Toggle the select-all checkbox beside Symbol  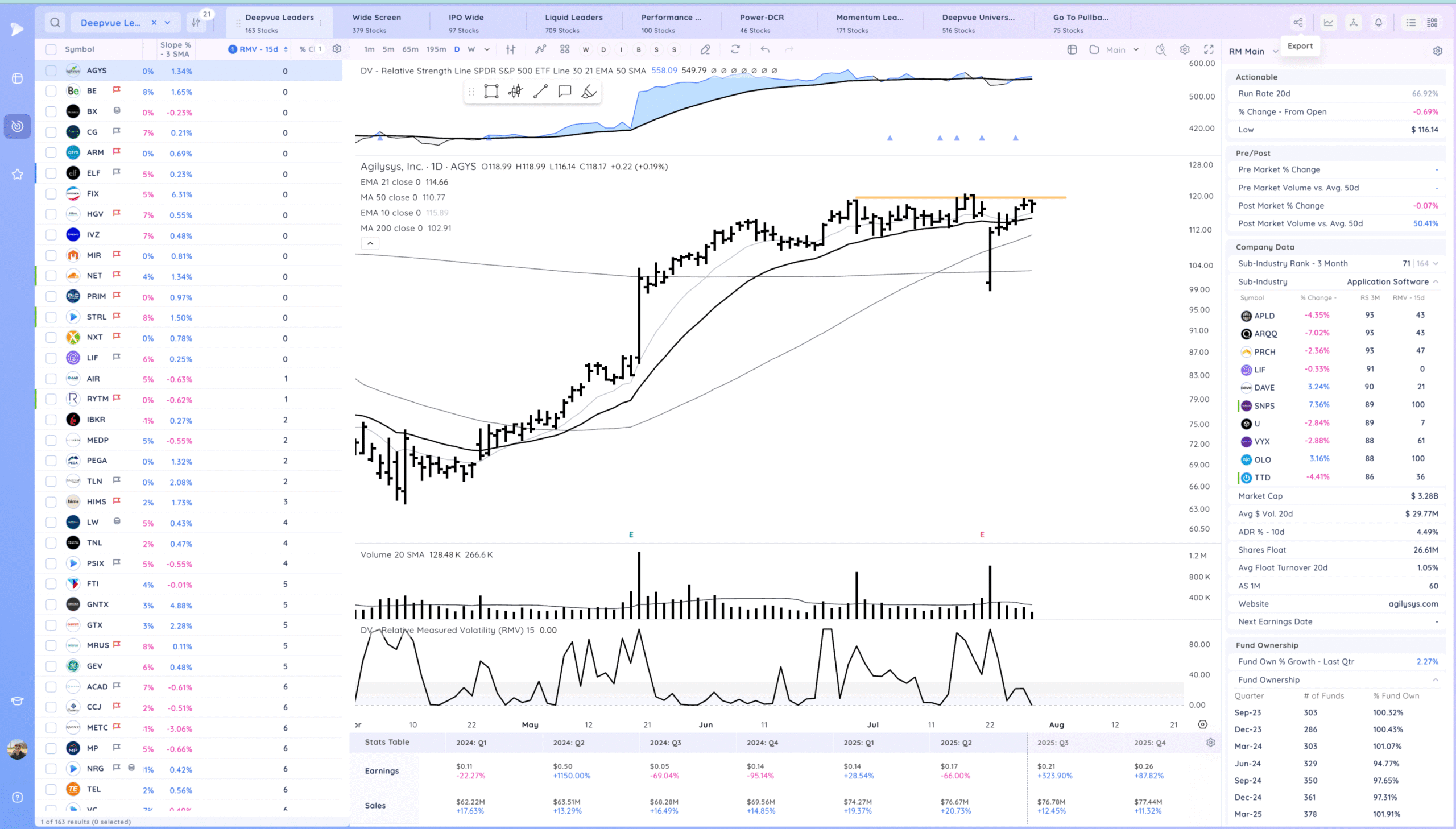pyautogui.click(x=51, y=49)
